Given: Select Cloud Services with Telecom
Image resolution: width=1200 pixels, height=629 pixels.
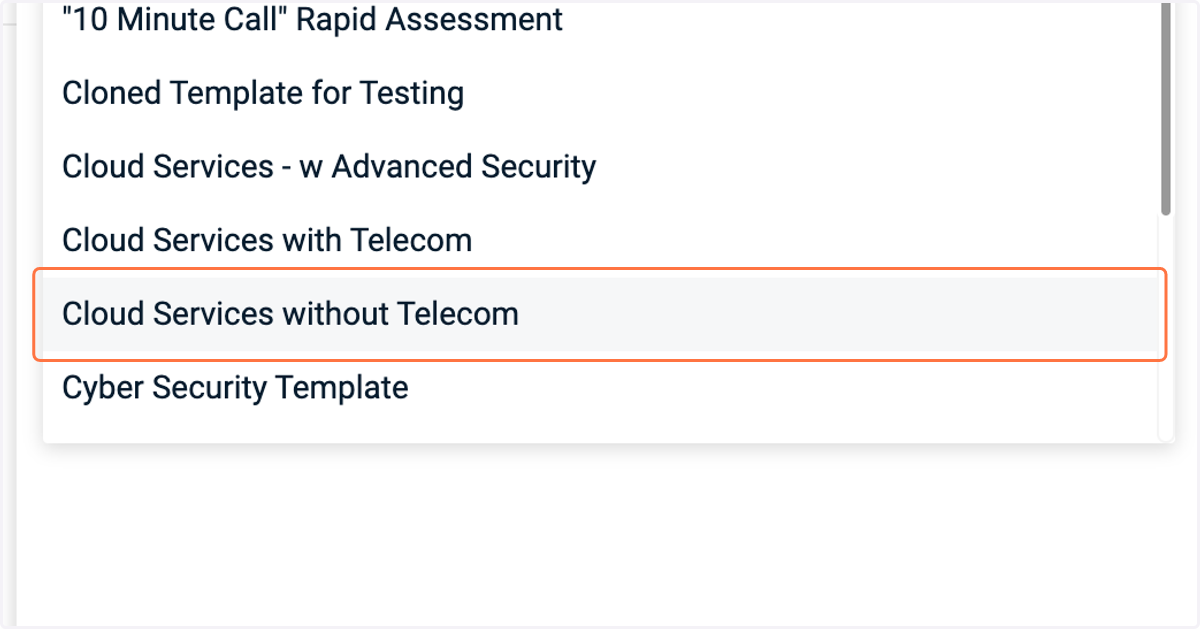Looking at the screenshot, I should point(600,240).
